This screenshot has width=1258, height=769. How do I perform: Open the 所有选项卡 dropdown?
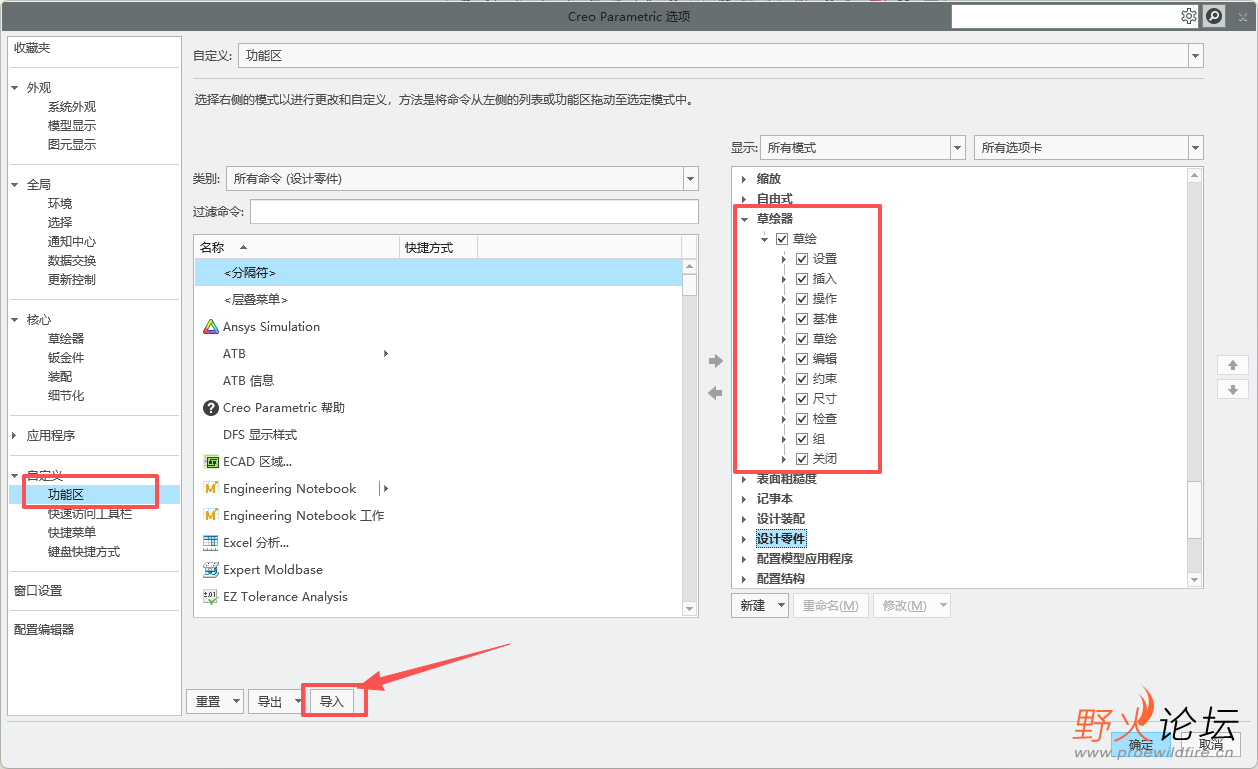(x=1195, y=148)
